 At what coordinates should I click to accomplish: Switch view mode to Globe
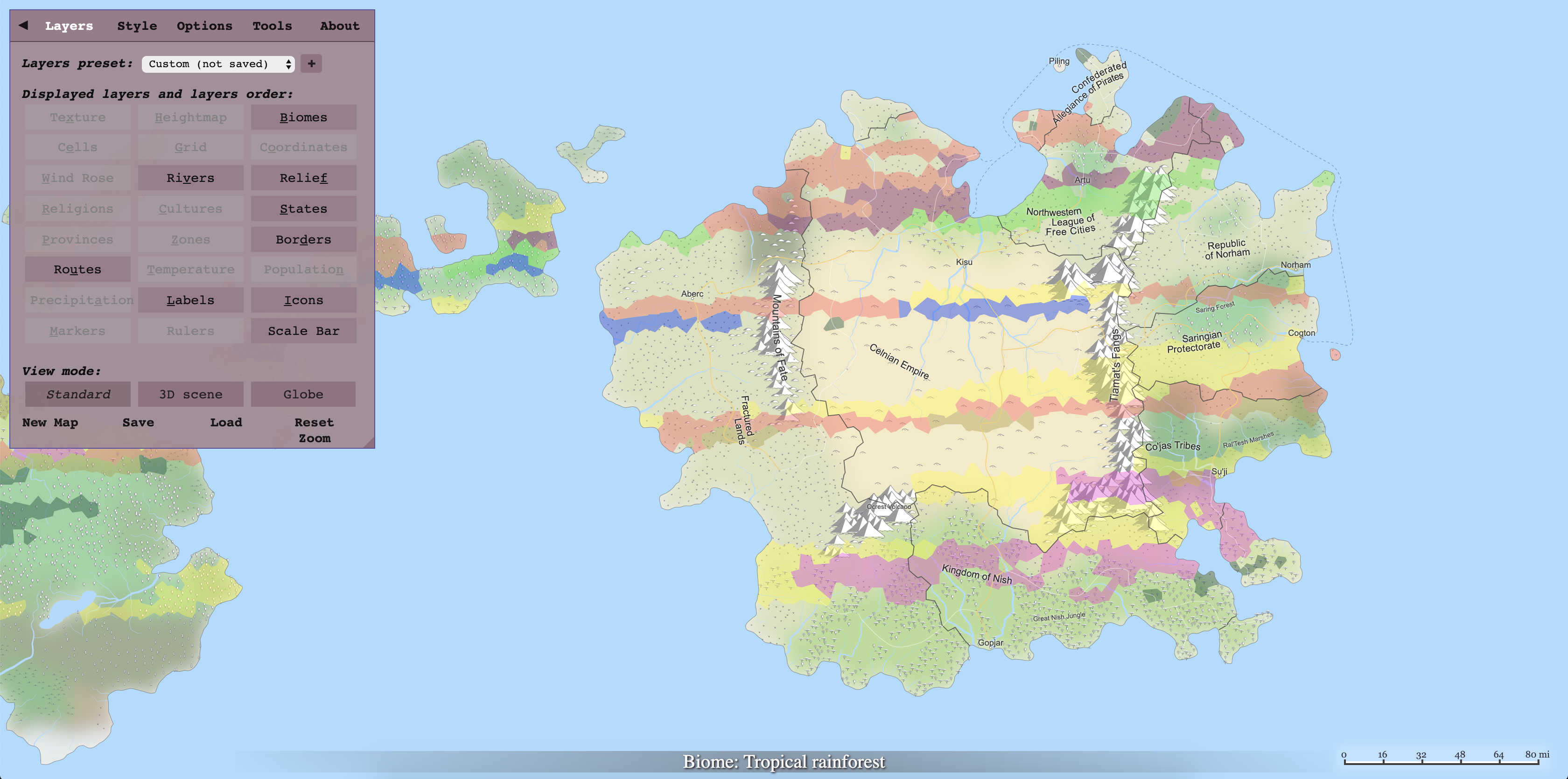[303, 394]
